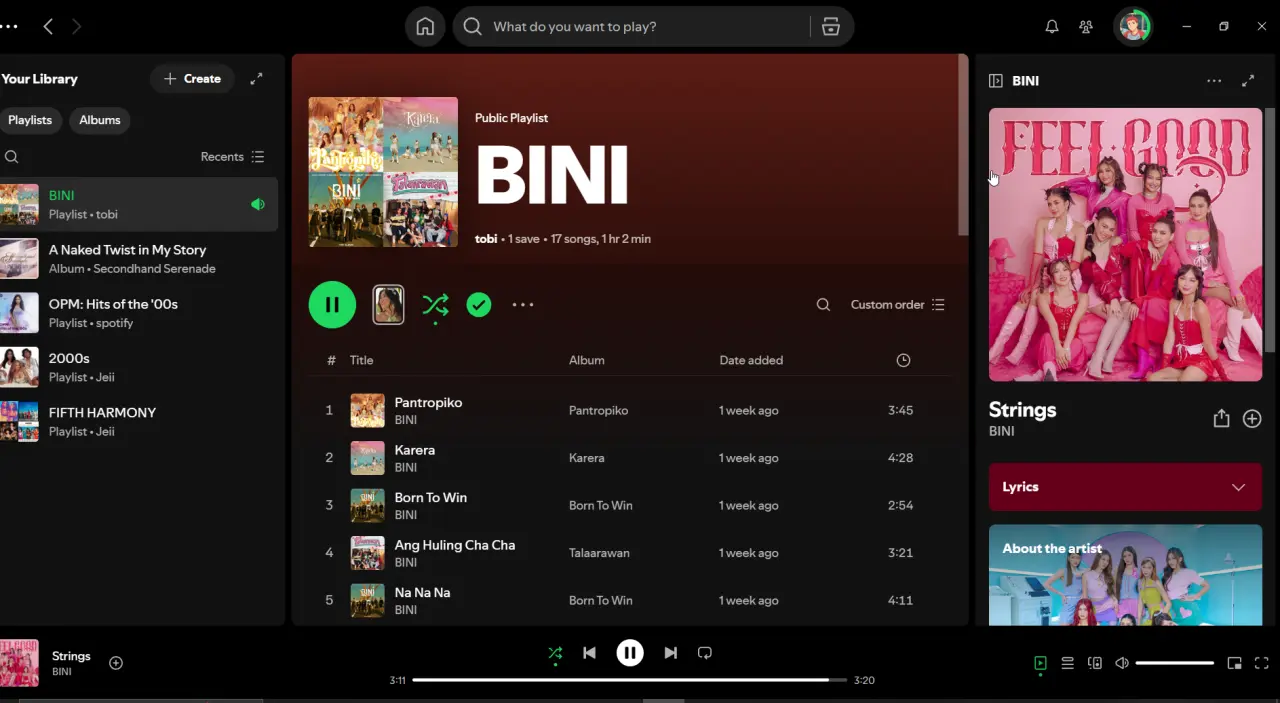The height and width of the screenshot is (703, 1280).
Task: Toggle shuffle in the bottom player bar
Action: 555,653
